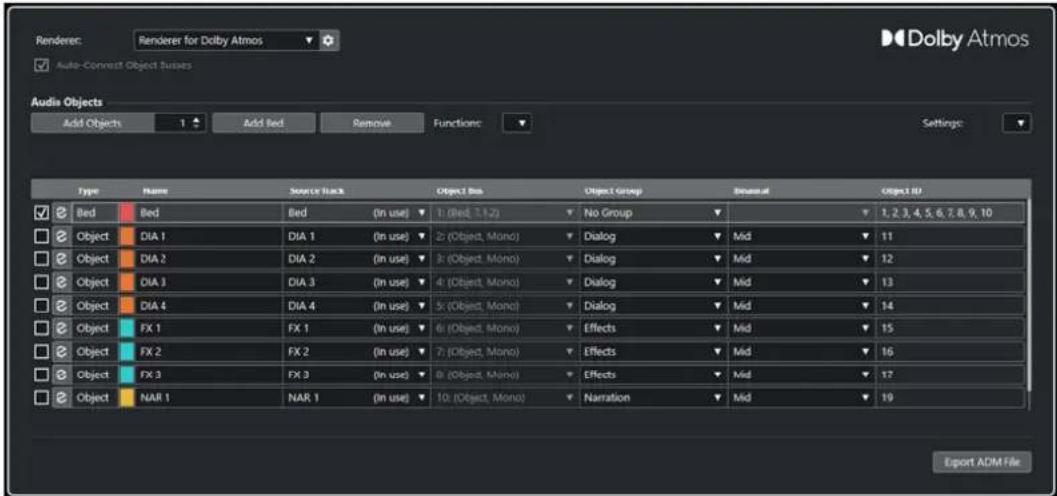Click the link icon on the FX 2 row

point(62,351)
